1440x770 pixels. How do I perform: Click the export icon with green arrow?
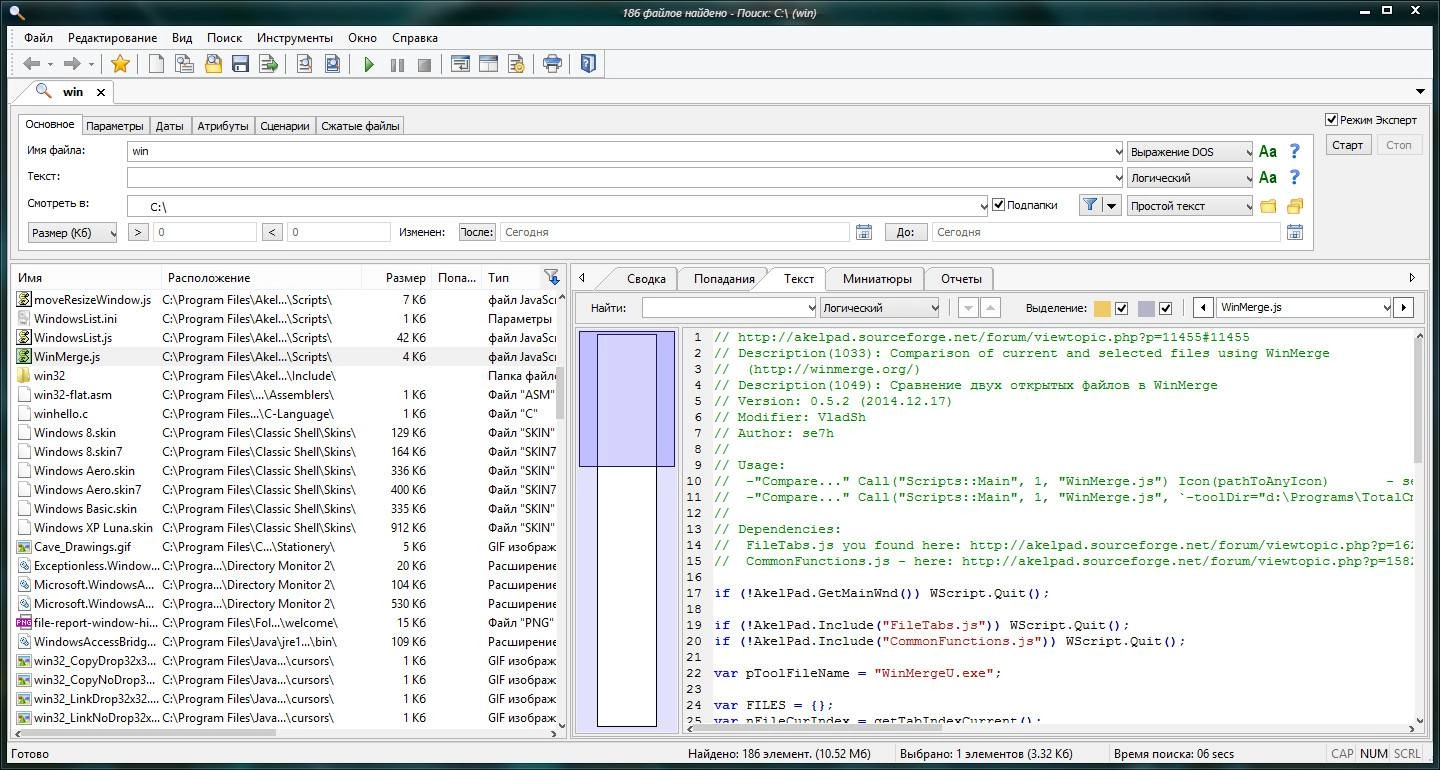pos(268,64)
